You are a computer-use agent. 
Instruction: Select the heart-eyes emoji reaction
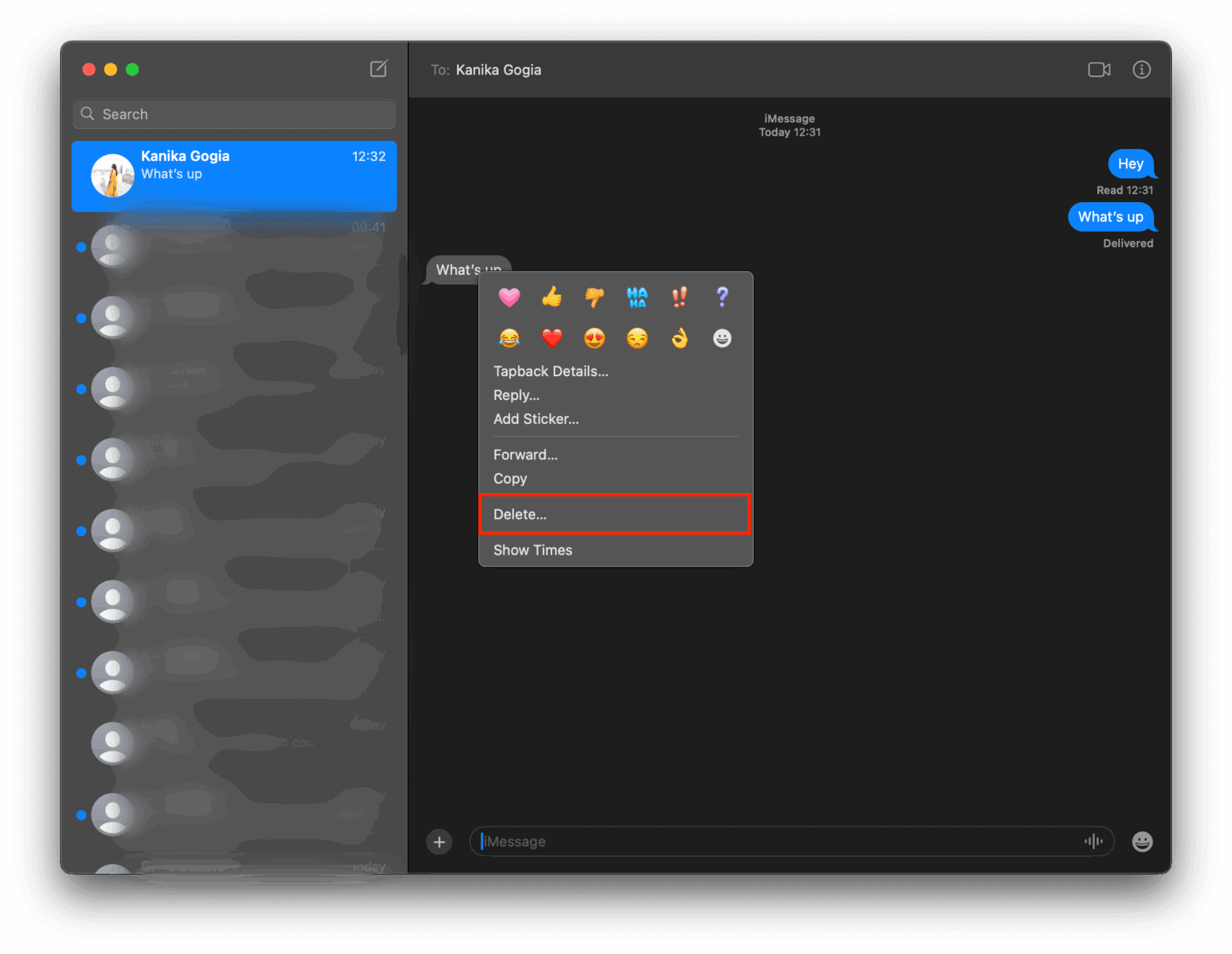tap(594, 338)
